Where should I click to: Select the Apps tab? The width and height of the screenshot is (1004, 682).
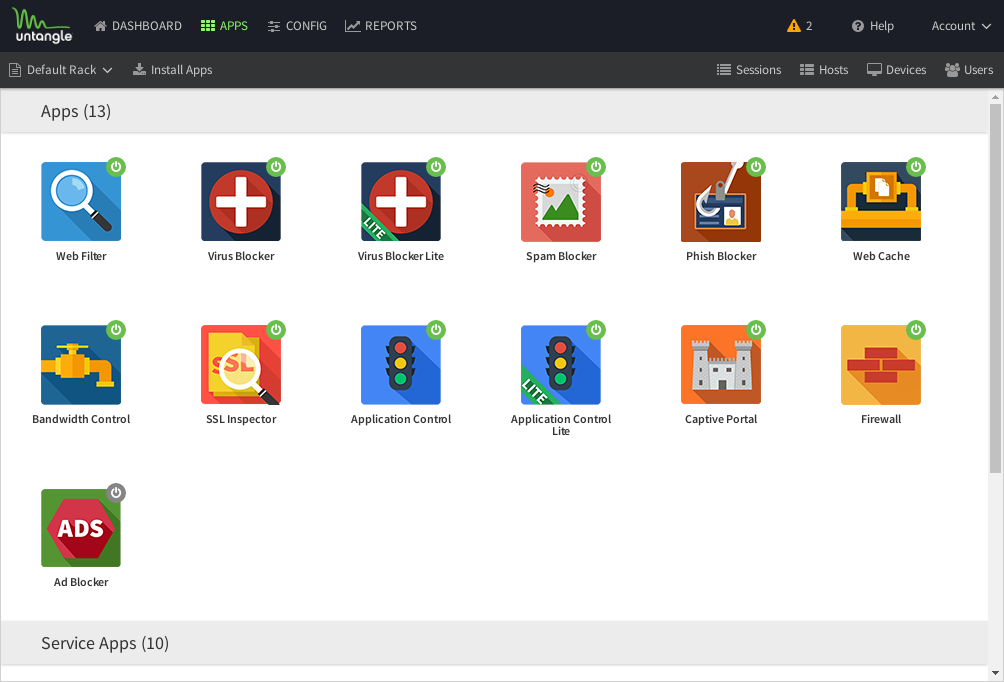[224, 26]
